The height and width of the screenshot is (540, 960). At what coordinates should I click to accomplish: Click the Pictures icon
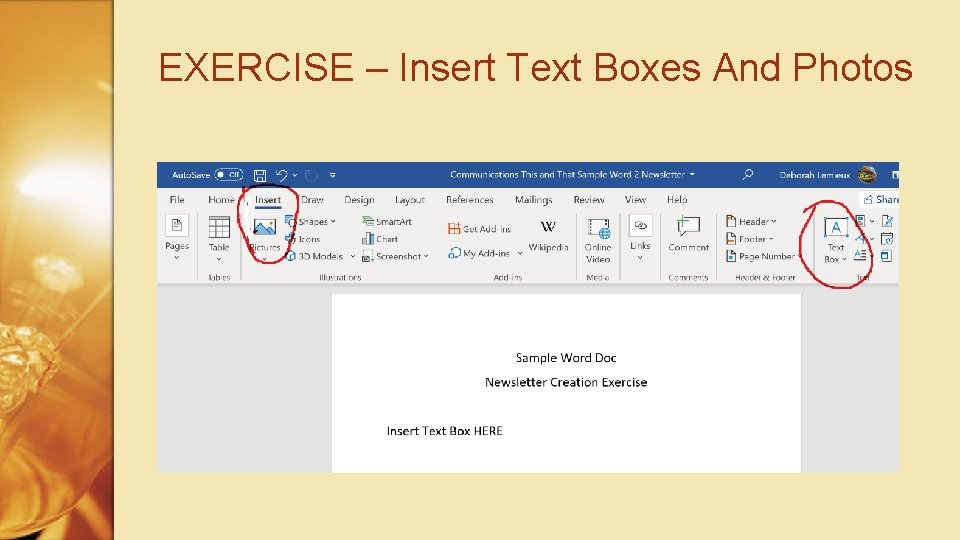point(264,227)
